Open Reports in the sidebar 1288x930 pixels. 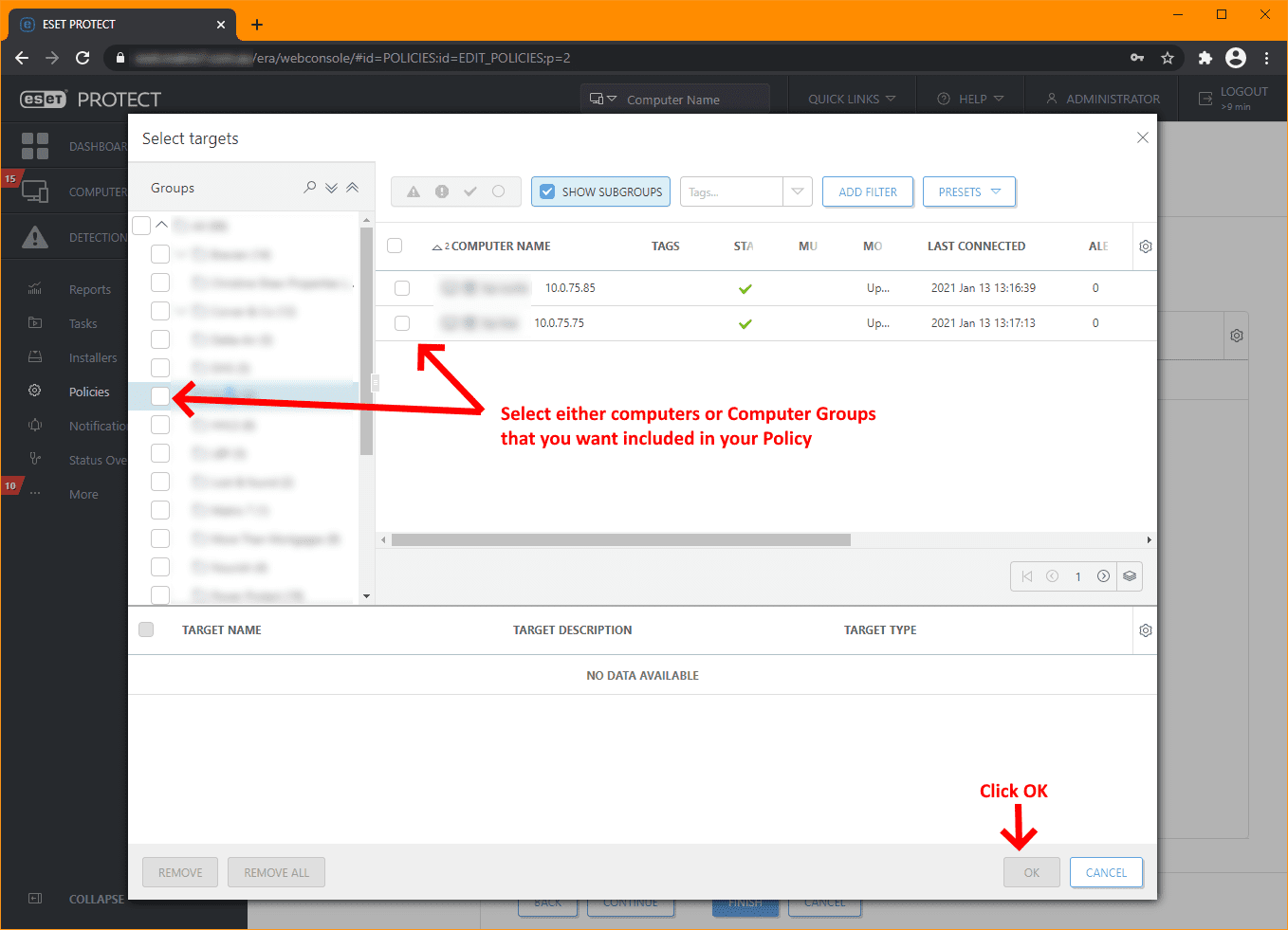pos(90,290)
